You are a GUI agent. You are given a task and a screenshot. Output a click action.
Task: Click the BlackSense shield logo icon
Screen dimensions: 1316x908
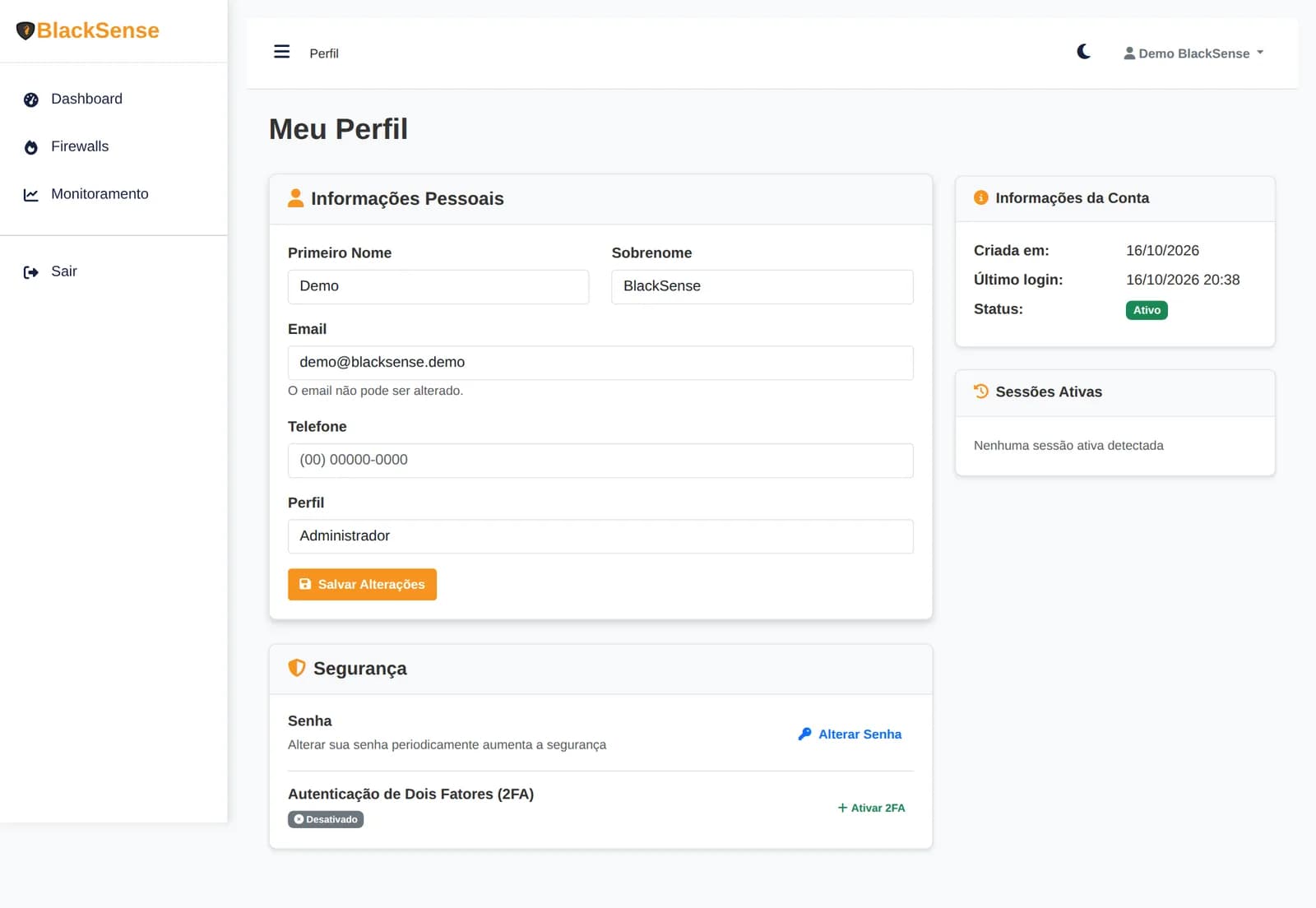coord(25,30)
